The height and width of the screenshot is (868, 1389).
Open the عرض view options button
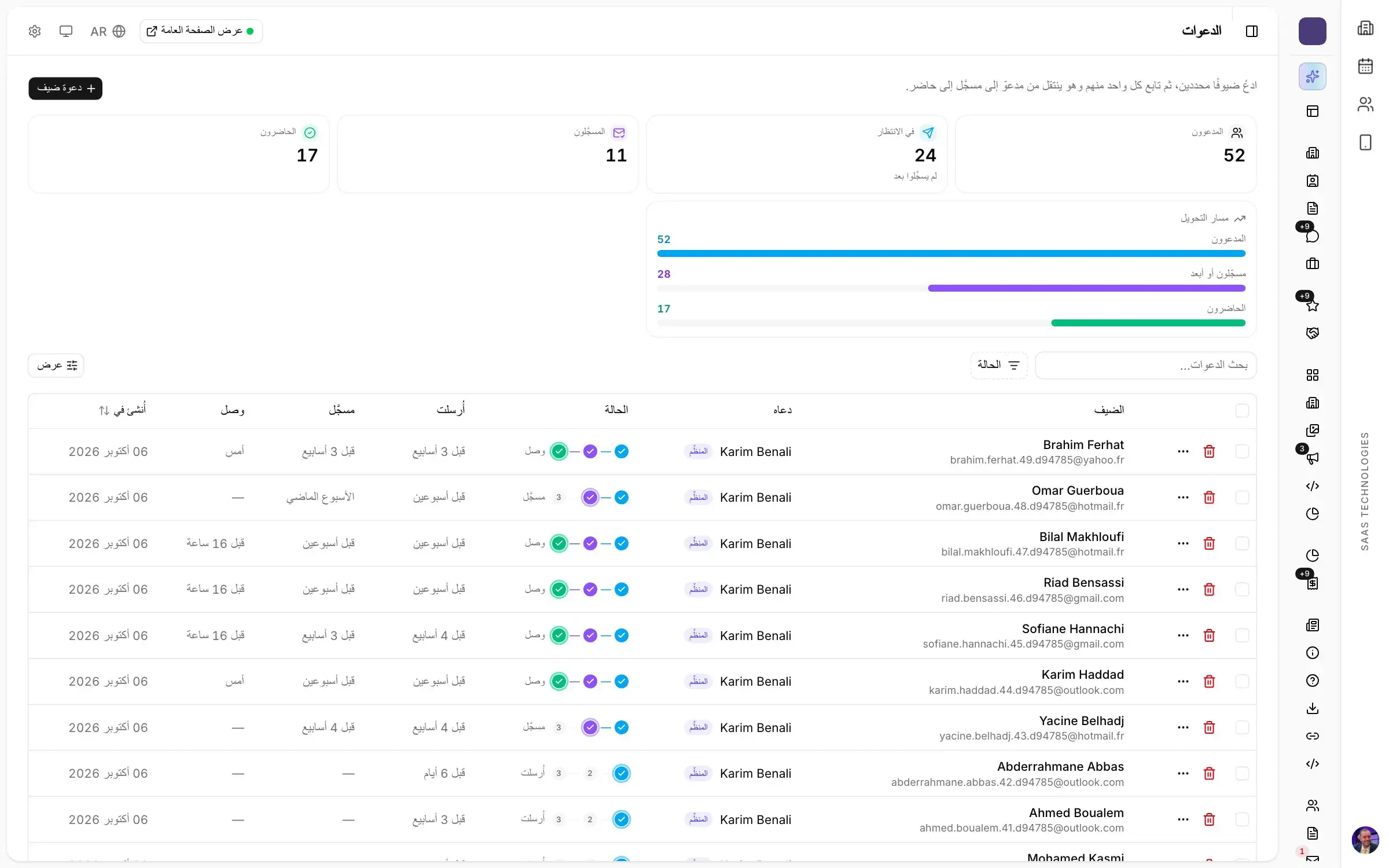pyautogui.click(x=56, y=366)
